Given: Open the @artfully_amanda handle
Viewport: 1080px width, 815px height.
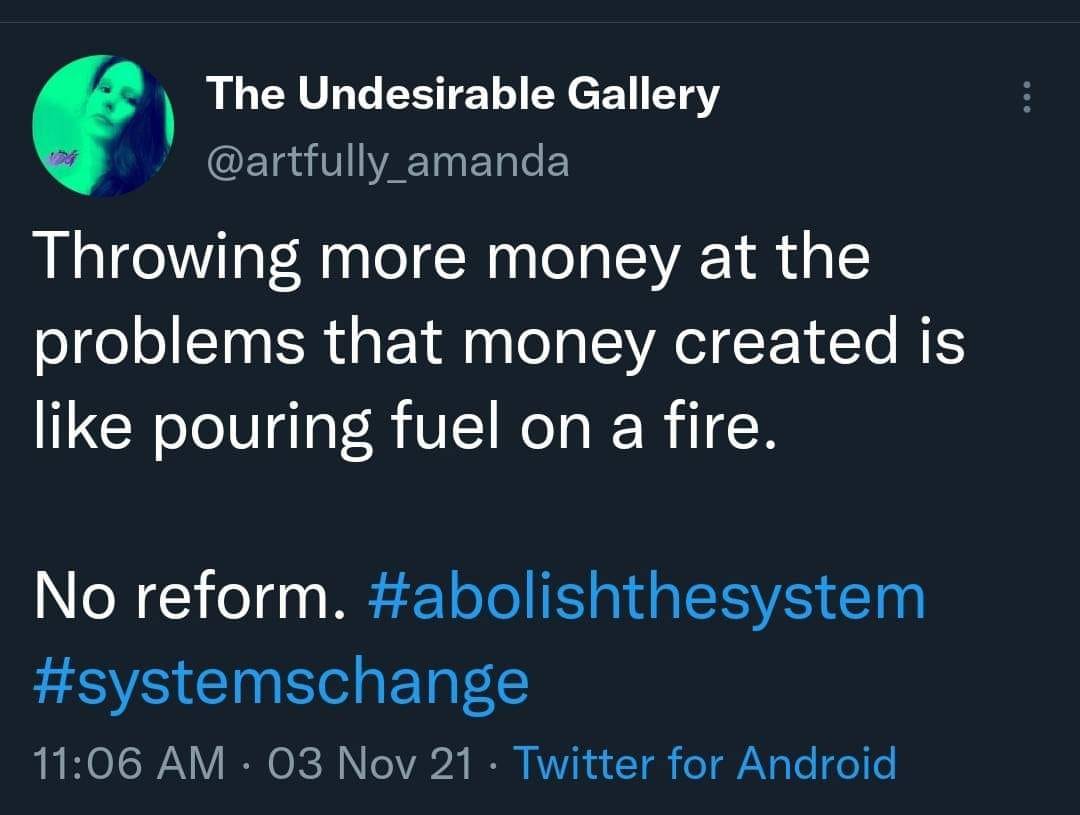Looking at the screenshot, I should tap(387, 160).
